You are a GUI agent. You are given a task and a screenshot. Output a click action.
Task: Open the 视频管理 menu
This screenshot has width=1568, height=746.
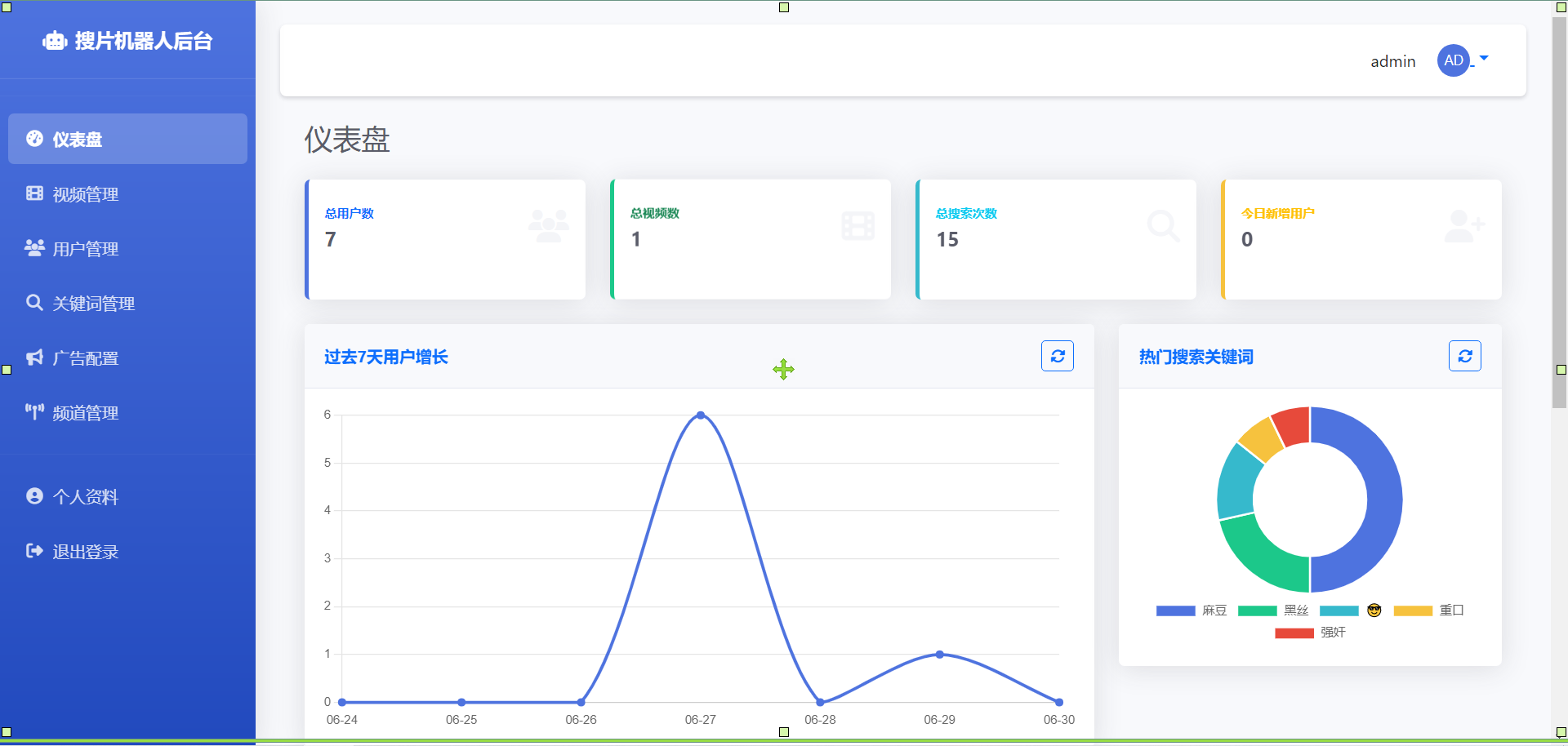pos(85,194)
